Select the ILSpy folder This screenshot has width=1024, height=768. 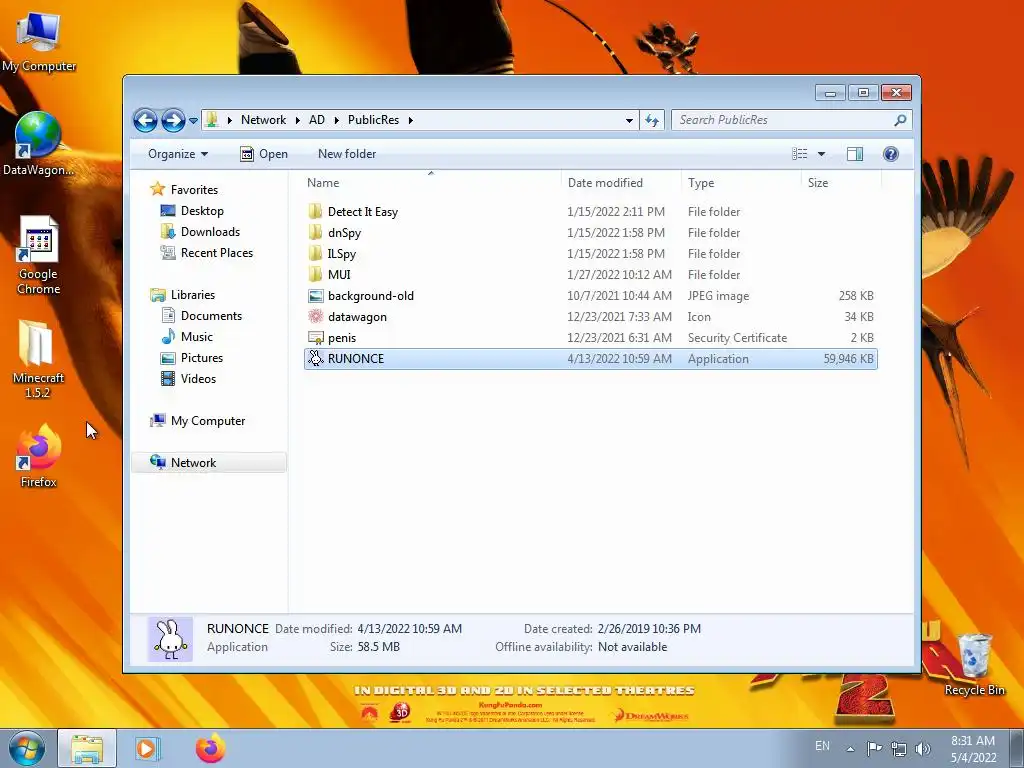(x=590, y=253)
